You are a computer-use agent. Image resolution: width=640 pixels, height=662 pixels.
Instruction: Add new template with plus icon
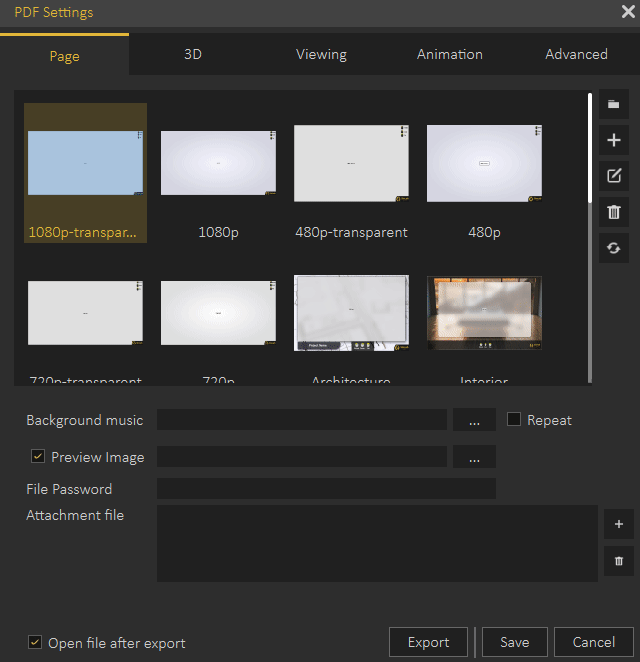[x=614, y=141]
